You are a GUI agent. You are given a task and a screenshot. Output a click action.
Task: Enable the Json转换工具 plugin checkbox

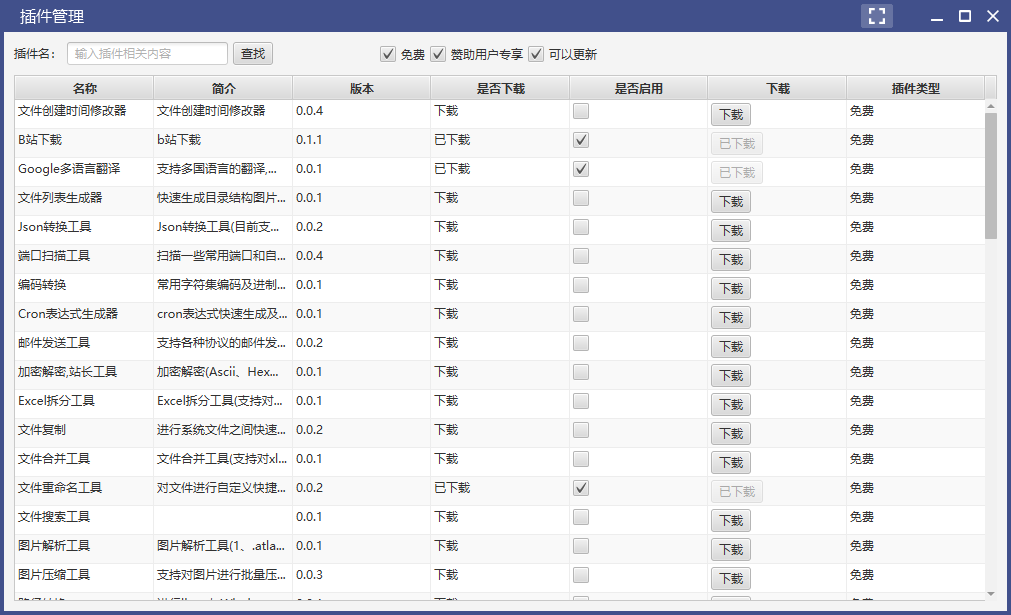pos(581,228)
